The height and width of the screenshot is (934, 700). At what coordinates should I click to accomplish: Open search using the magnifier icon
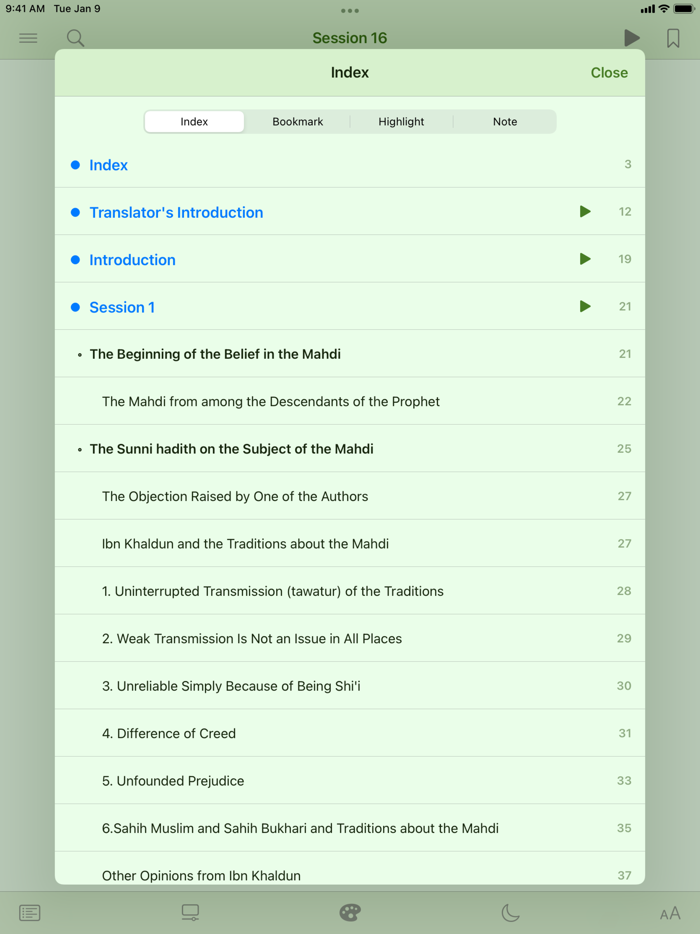point(74,37)
